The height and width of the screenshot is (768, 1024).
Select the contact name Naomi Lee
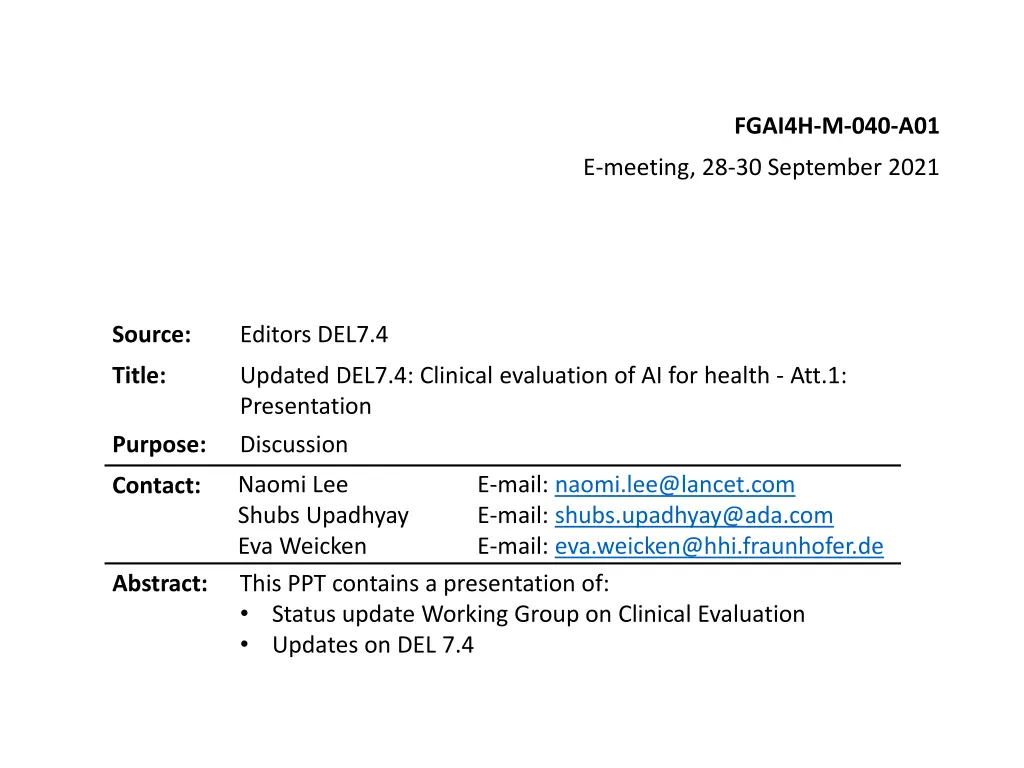pyautogui.click(x=293, y=485)
